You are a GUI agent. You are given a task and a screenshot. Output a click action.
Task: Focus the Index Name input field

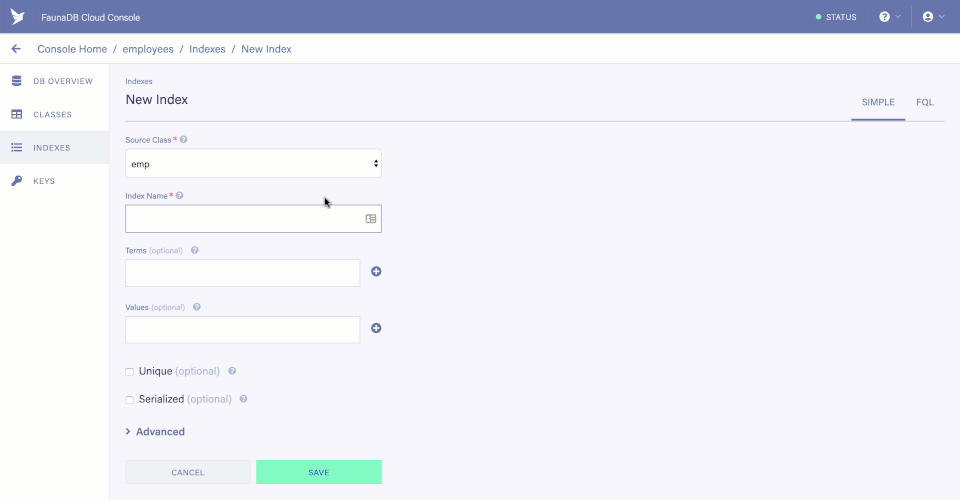pyautogui.click(x=253, y=218)
